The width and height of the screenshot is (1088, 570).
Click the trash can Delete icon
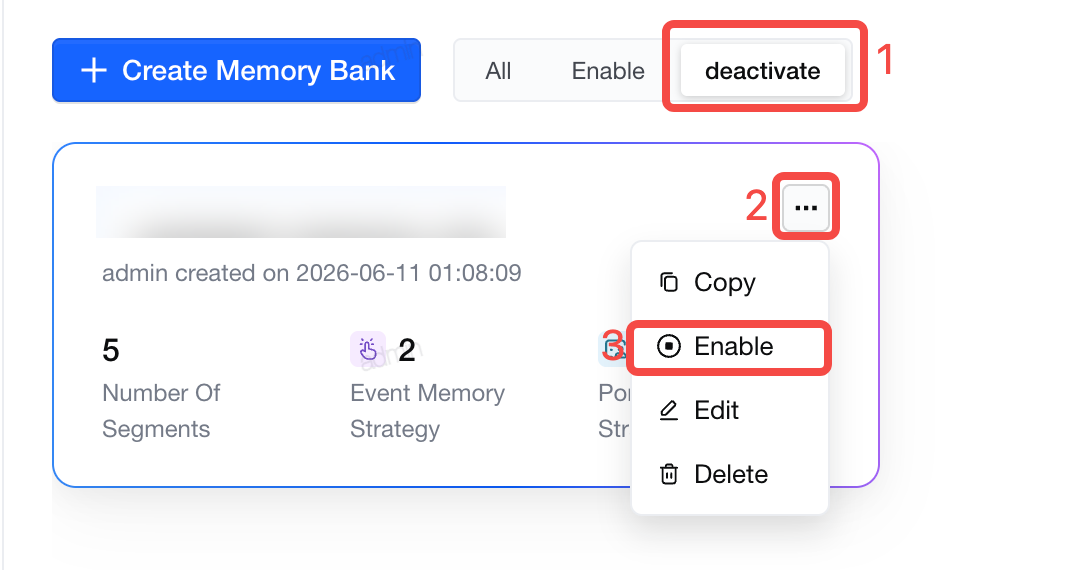669,474
